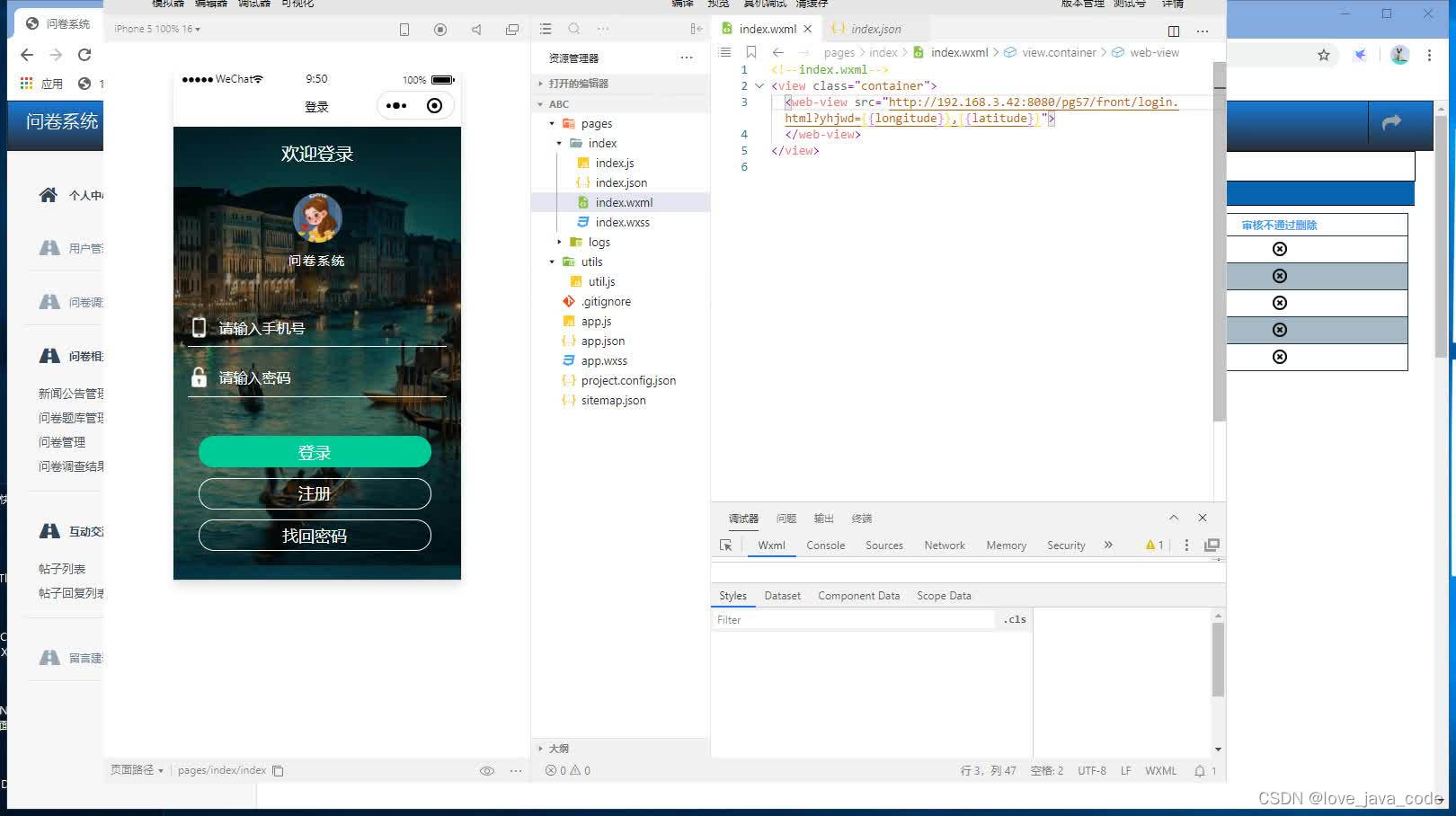This screenshot has height=816, width=1456.
Task: Show more devtools tabs with chevron
Action: (1108, 545)
